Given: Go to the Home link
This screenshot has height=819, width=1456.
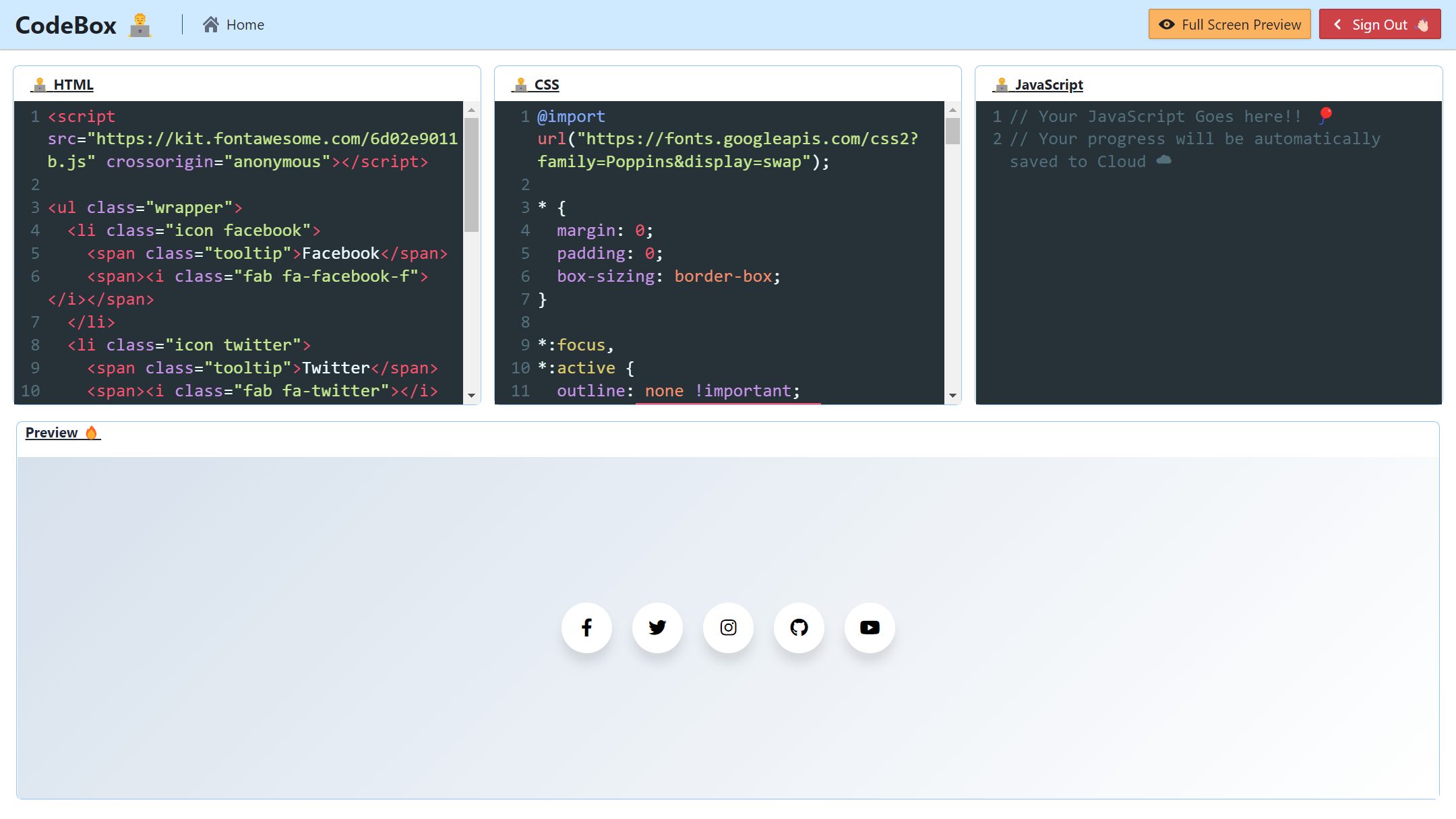Looking at the screenshot, I should [x=245, y=25].
